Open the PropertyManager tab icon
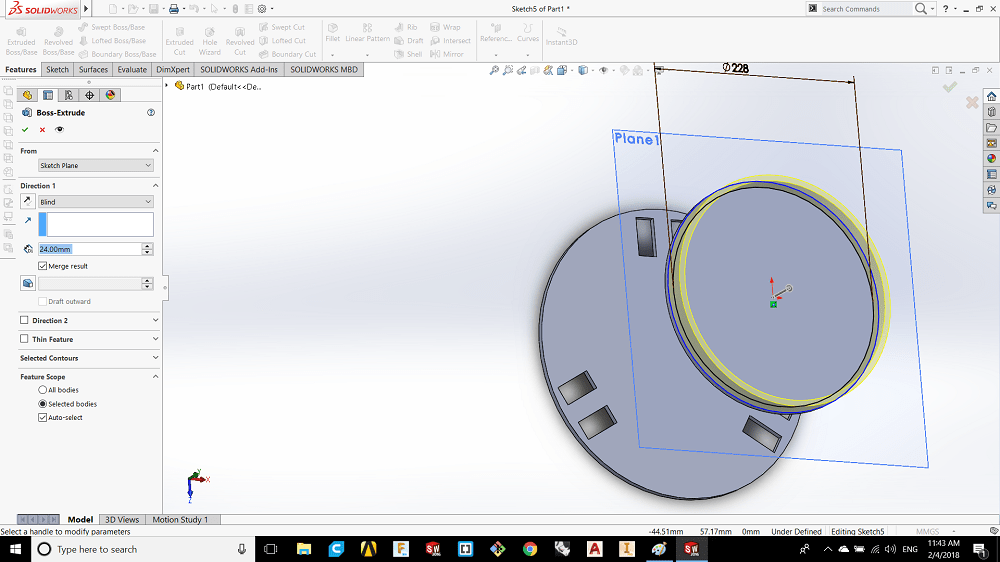The image size is (1000, 562). (x=48, y=95)
